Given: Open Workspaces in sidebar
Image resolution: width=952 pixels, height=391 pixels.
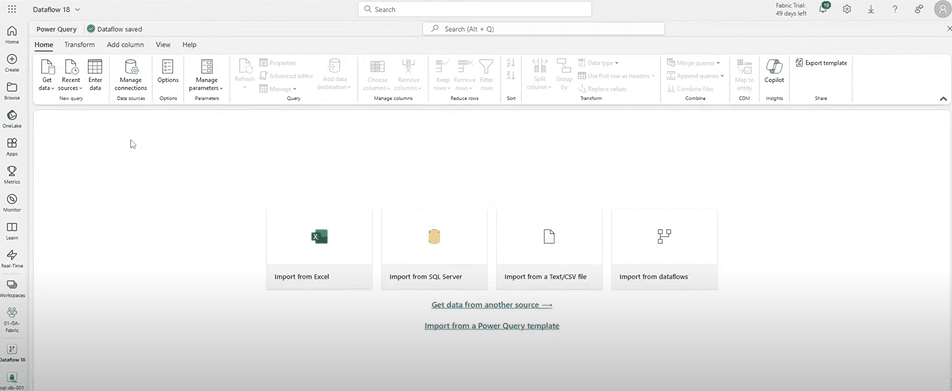Looking at the screenshot, I should 12,288.
